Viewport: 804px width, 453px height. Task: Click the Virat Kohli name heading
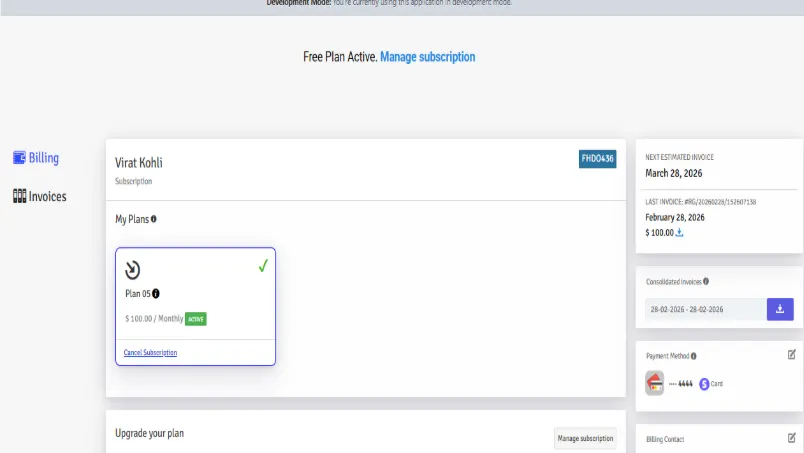tap(138, 163)
